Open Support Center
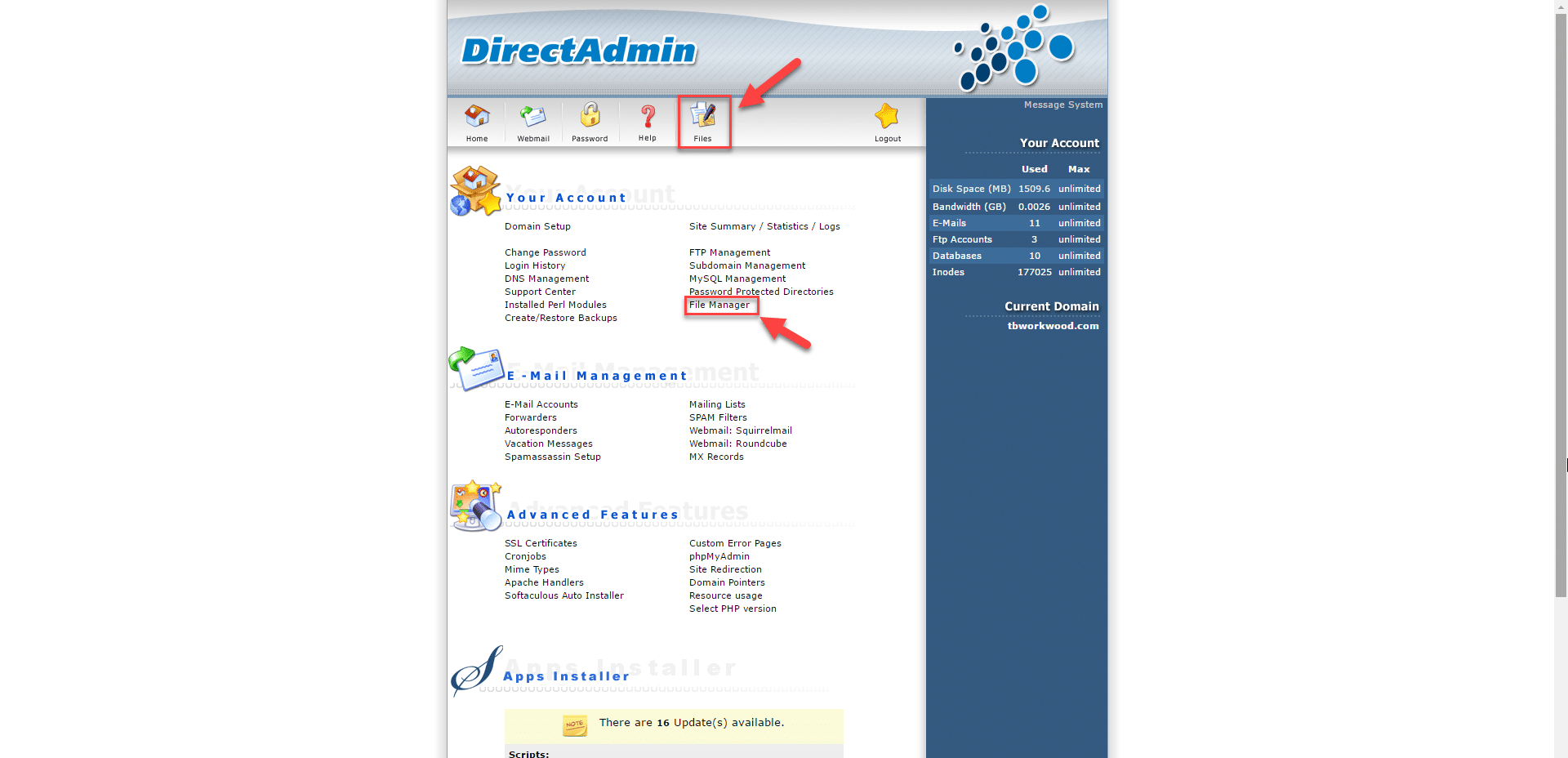This screenshot has height=758, width=1568. [540, 292]
